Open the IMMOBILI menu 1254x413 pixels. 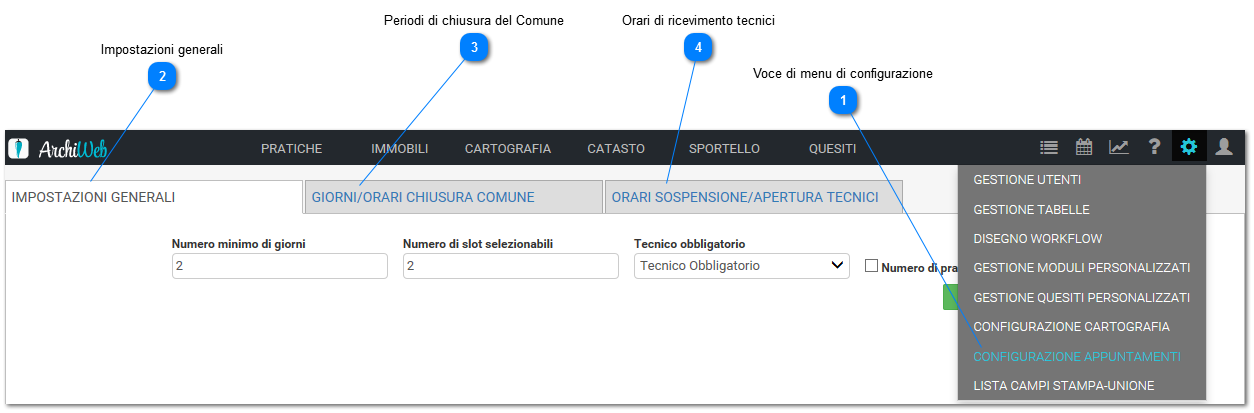[399, 148]
